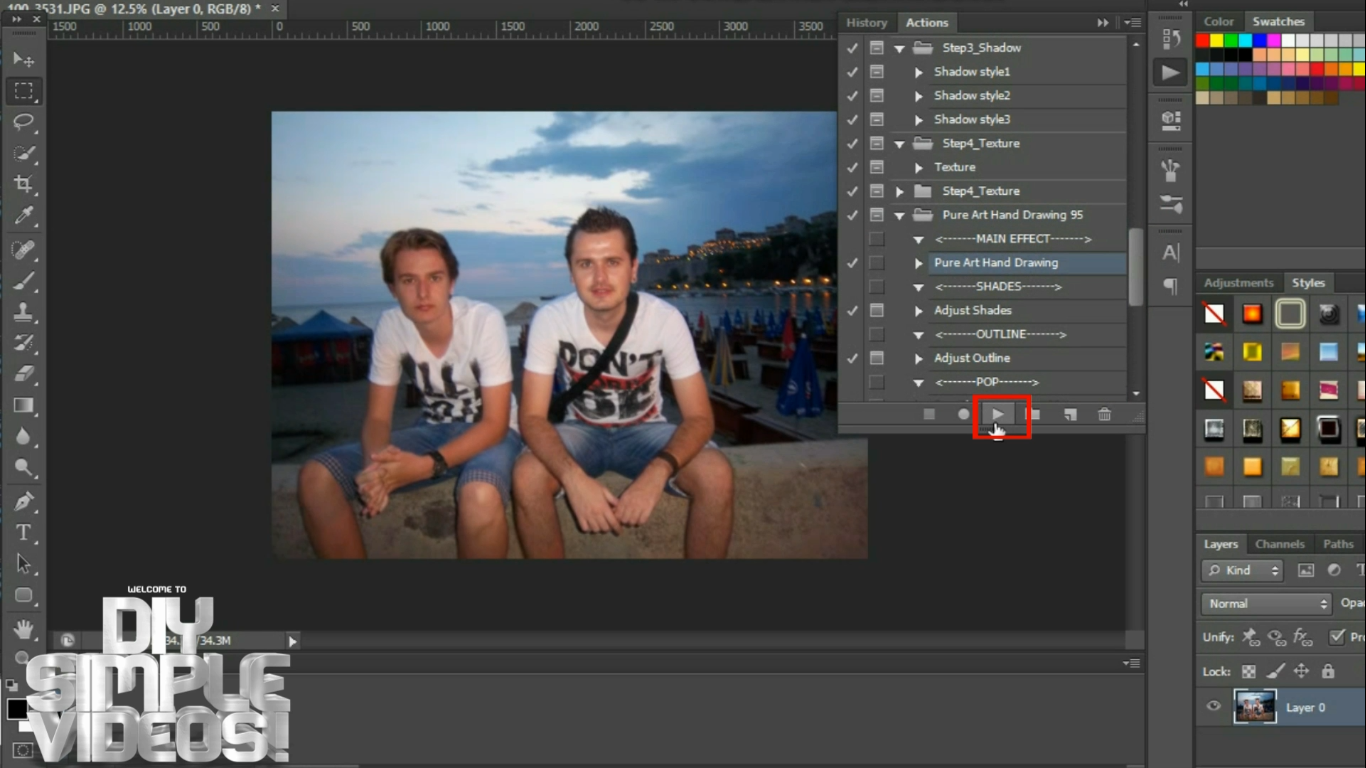Toggle the checkmark for Adjust Shades

pyautogui.click(x=852, y=310)
